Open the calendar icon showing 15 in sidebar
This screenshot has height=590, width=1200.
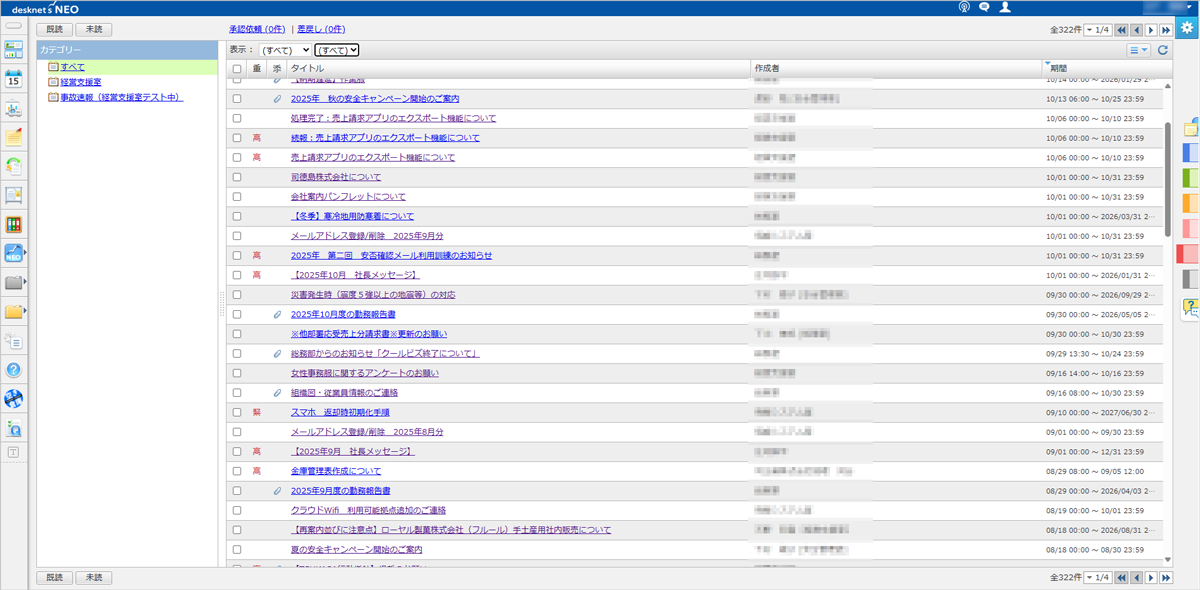(14, 79)
